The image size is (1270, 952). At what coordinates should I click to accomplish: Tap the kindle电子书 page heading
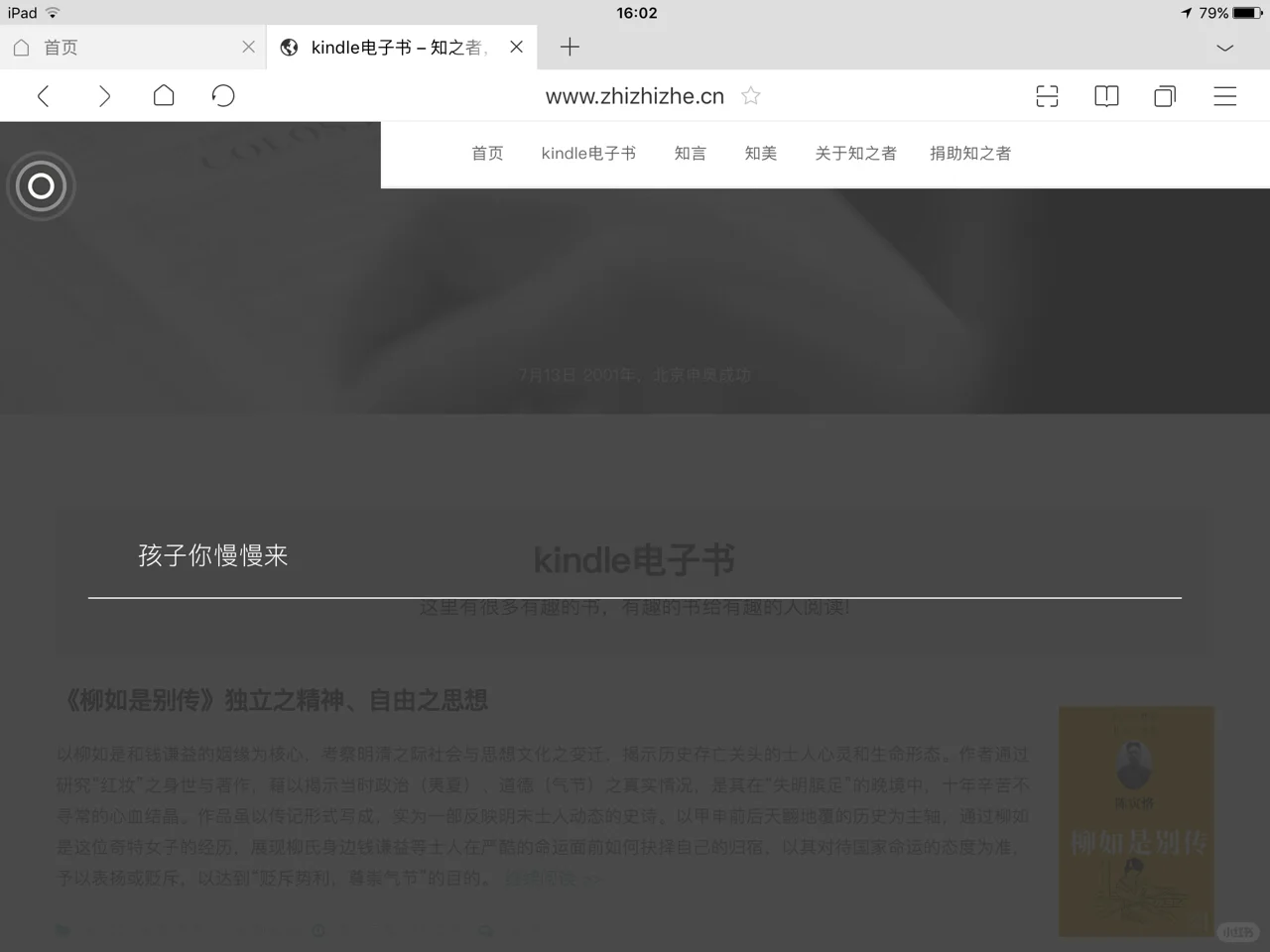(x=635, y=560)
